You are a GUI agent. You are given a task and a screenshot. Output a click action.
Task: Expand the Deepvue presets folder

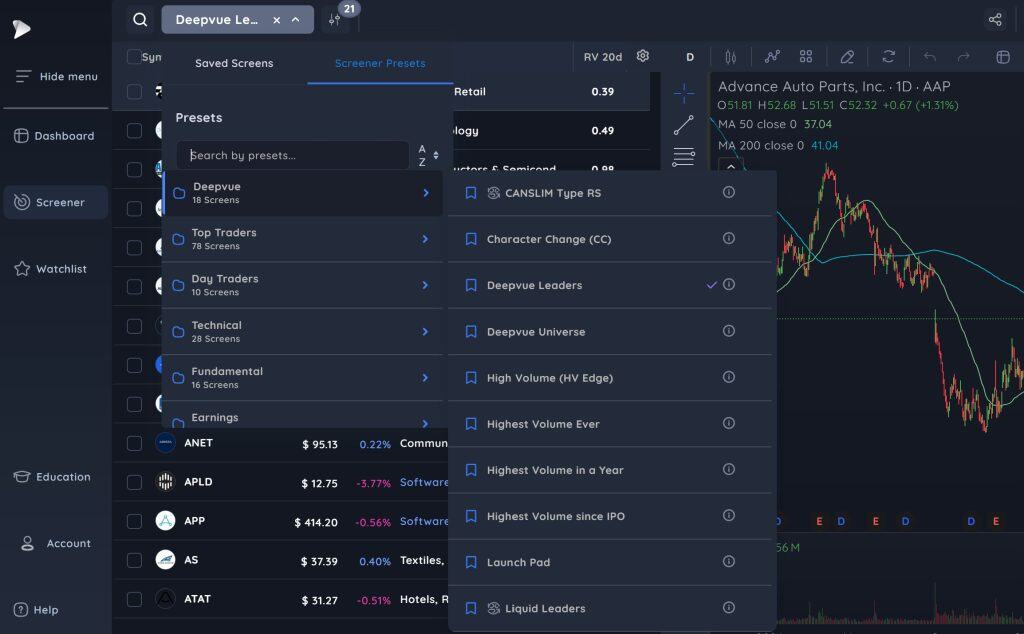click(302, 193)
